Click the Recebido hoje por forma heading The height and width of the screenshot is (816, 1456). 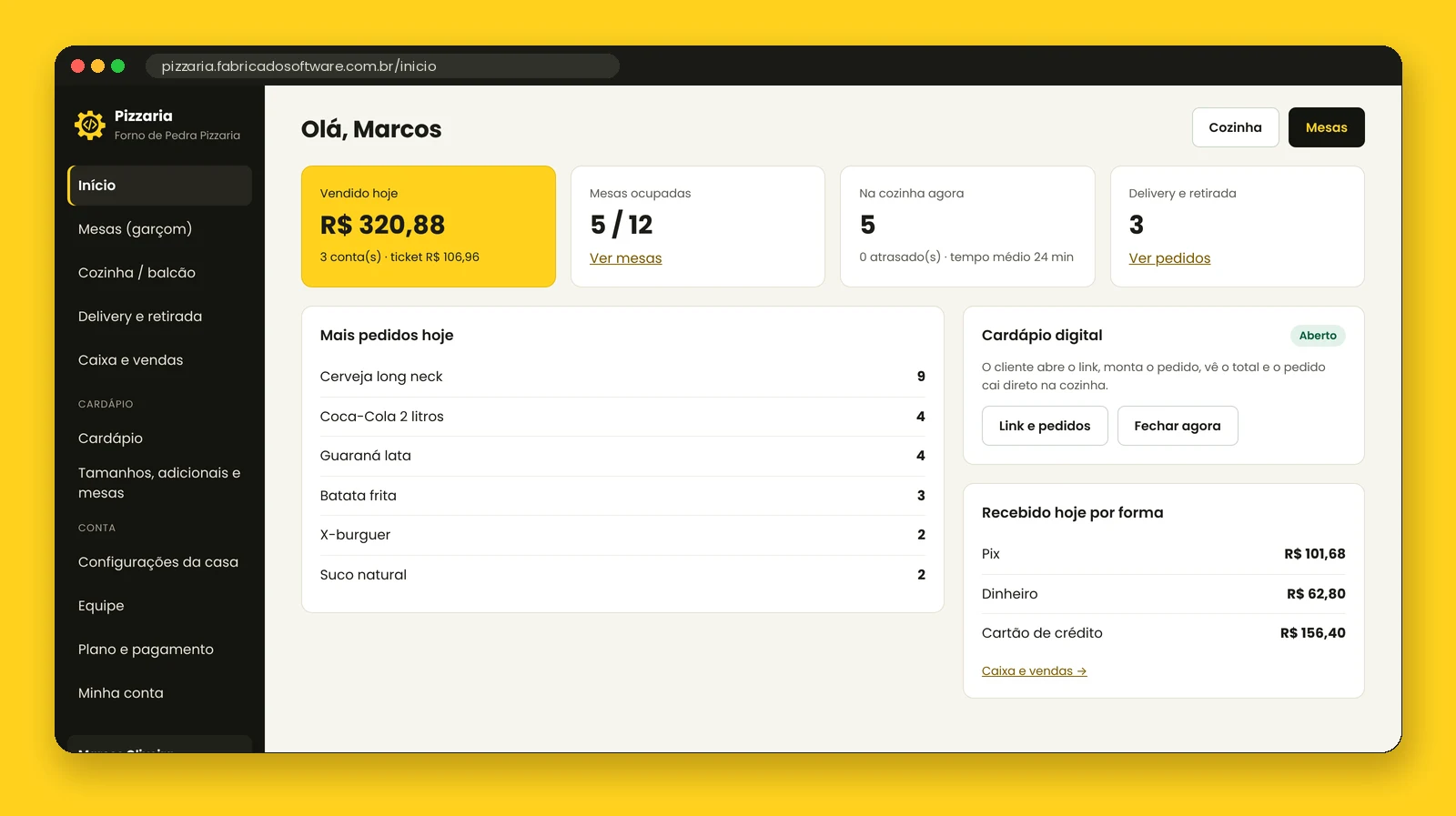point(1072,513)
